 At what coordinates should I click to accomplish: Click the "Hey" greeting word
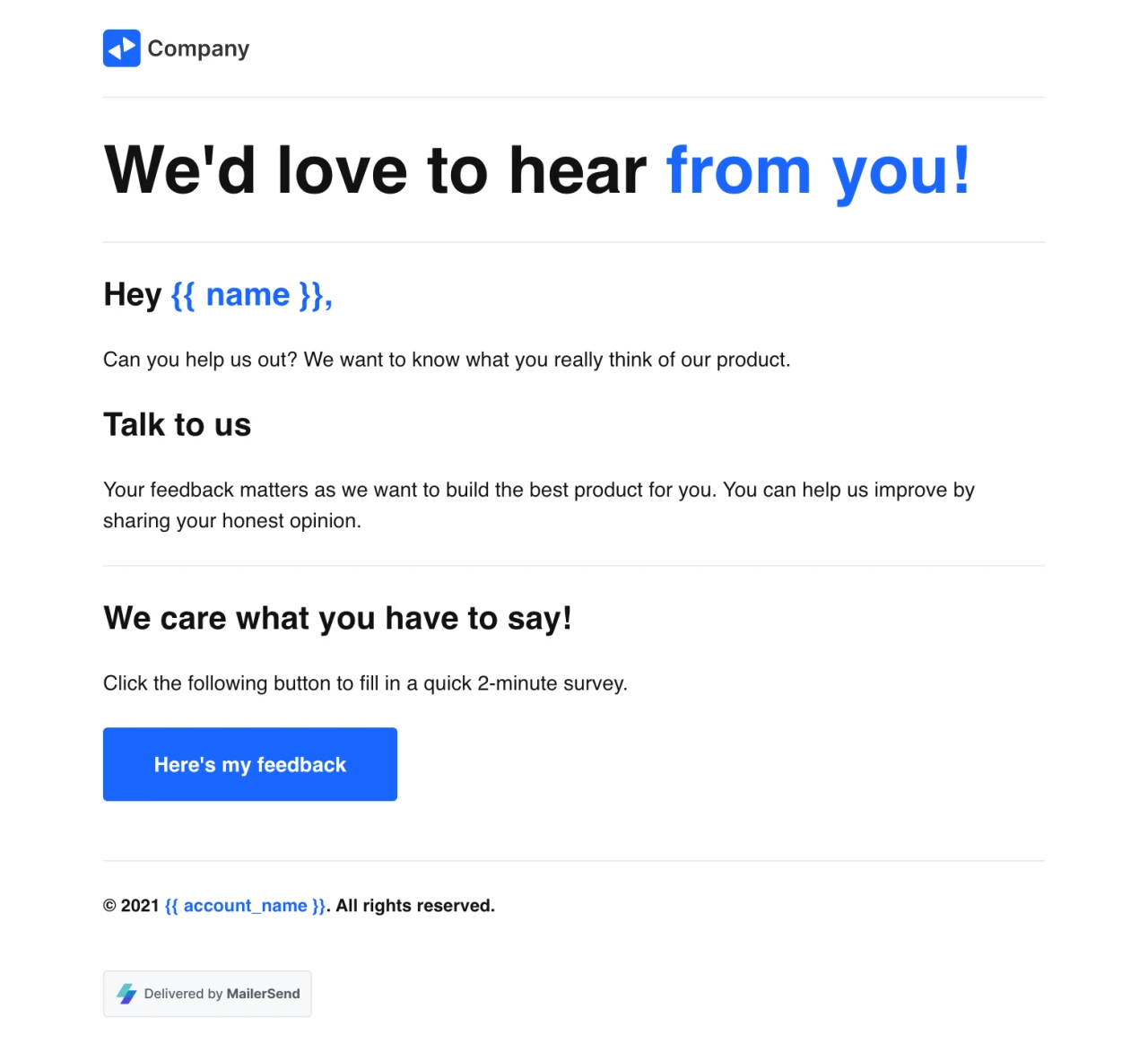132,295
